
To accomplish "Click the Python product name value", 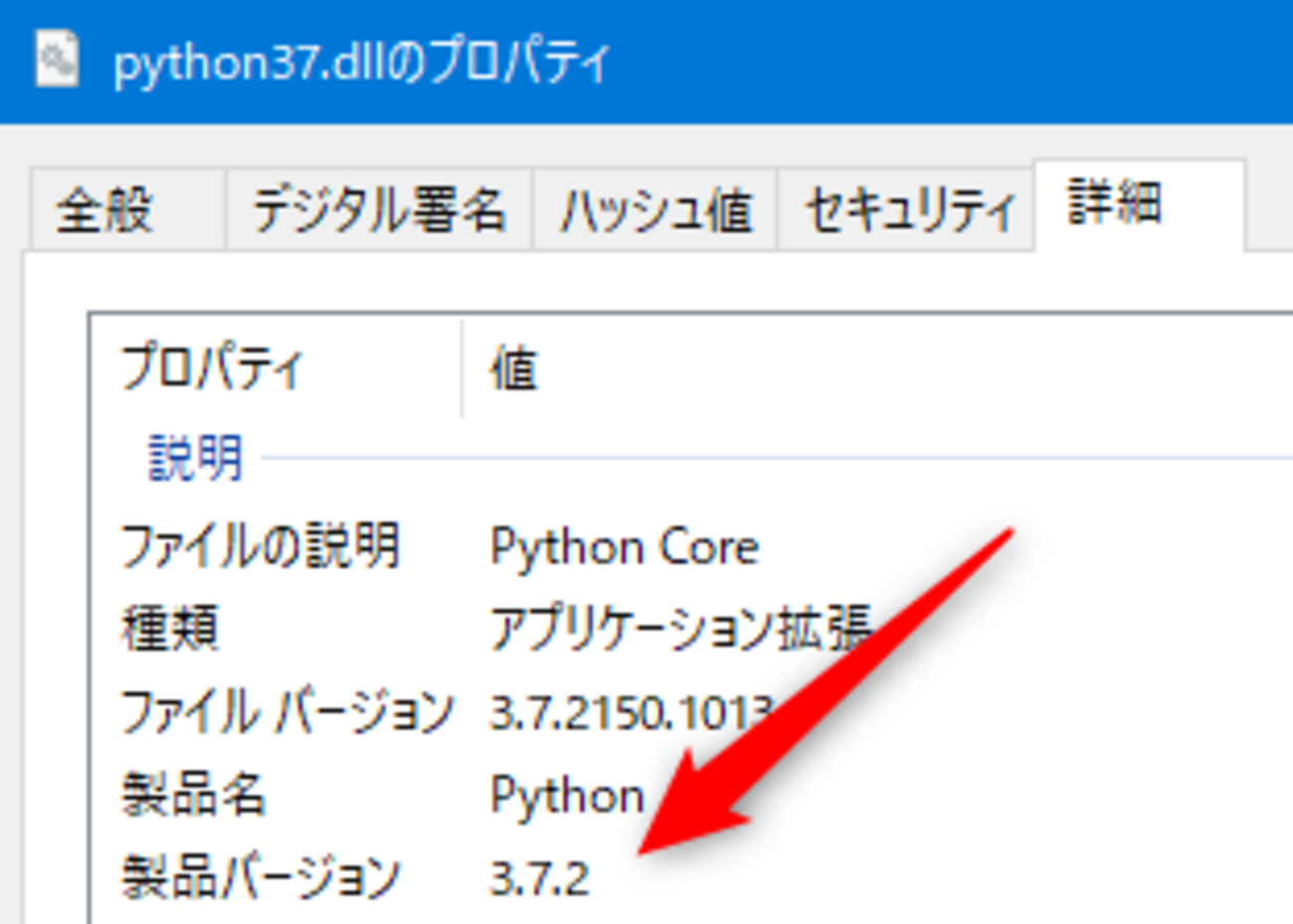I will [567, 796].
